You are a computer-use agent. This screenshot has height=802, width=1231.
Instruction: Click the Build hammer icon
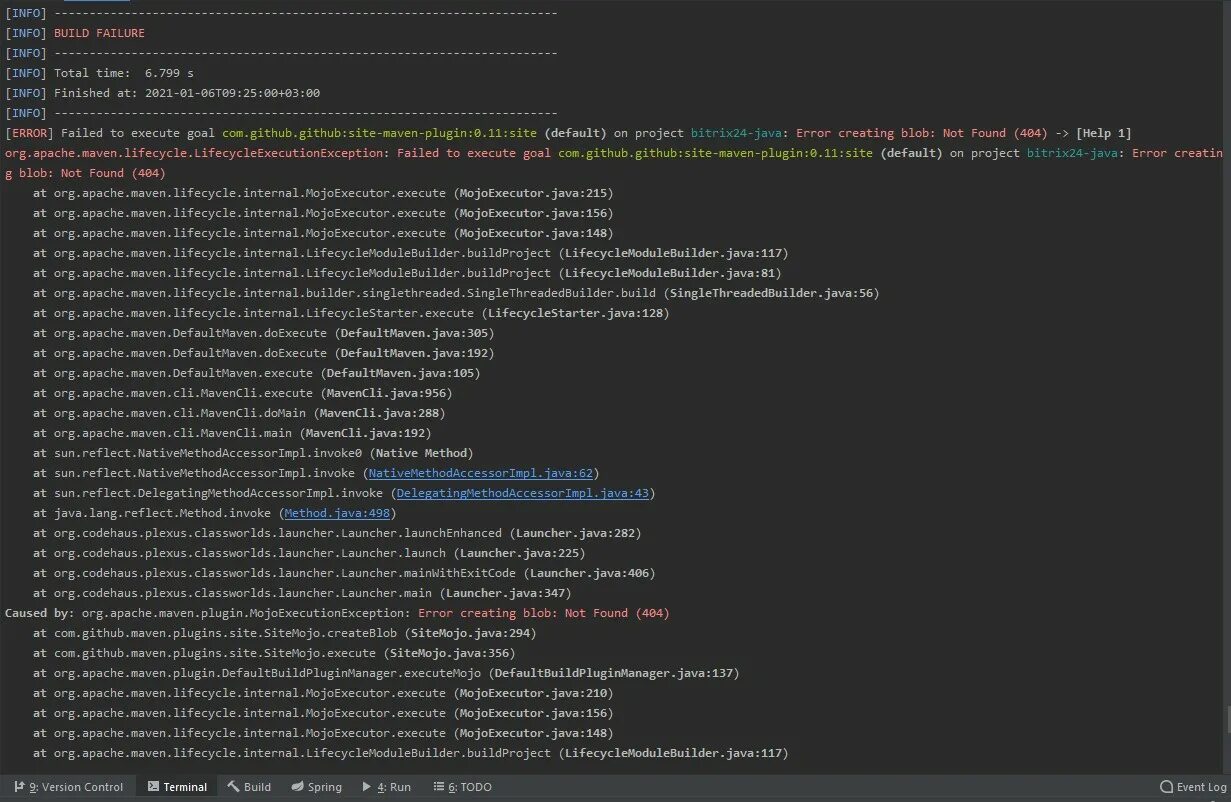pyautogui.click(x=233, y=787)
